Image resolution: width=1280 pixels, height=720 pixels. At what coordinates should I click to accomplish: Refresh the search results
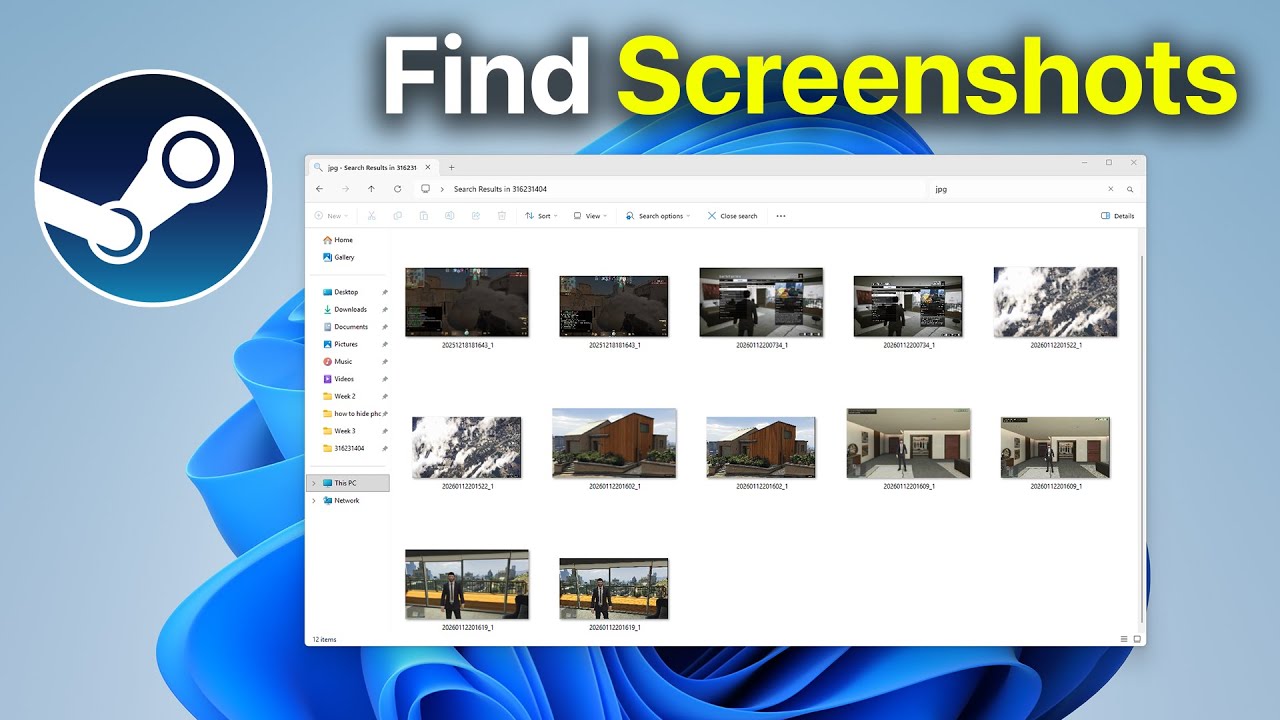398,189
